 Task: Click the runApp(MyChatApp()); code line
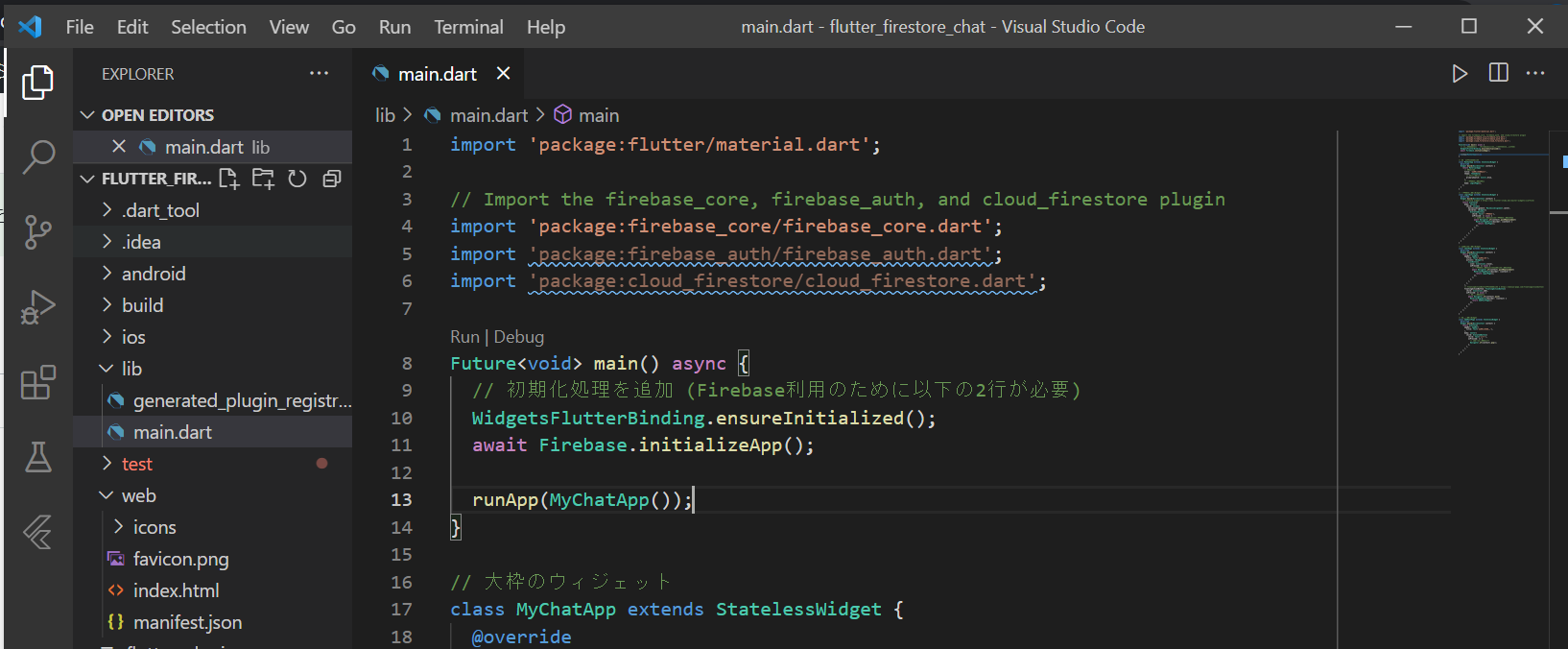point(582,499)
